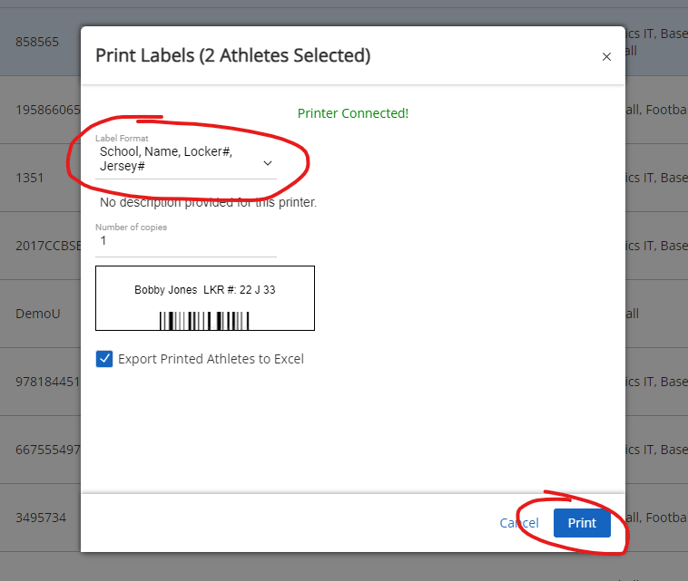The image size is (688, 581).
Task: Close the Print Labels dialog
Action: click(606, 57)
